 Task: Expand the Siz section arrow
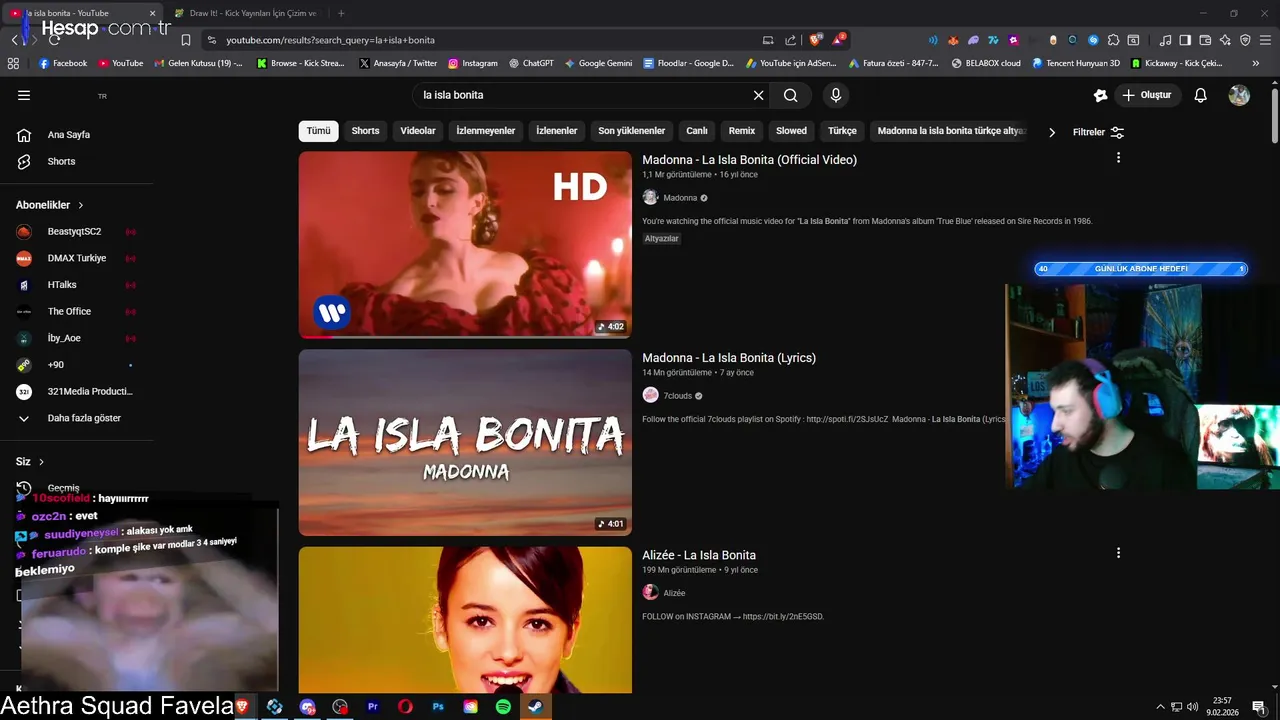pos(42,462)
